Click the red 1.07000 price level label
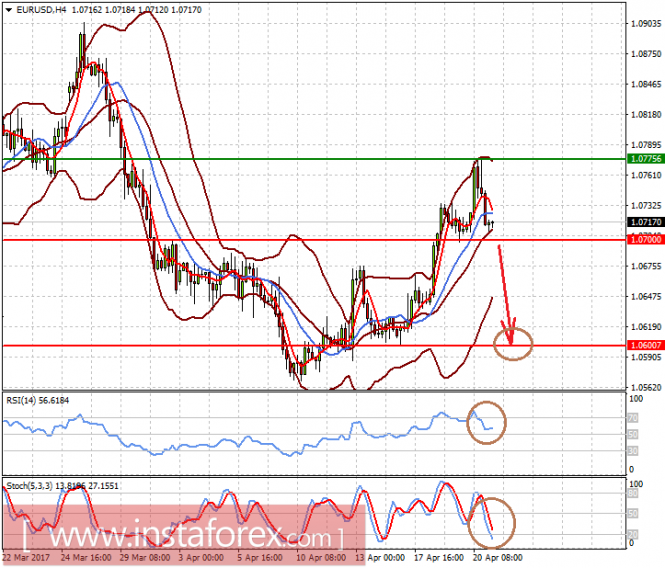The image size is (665, 568). [x=646, y=240]
